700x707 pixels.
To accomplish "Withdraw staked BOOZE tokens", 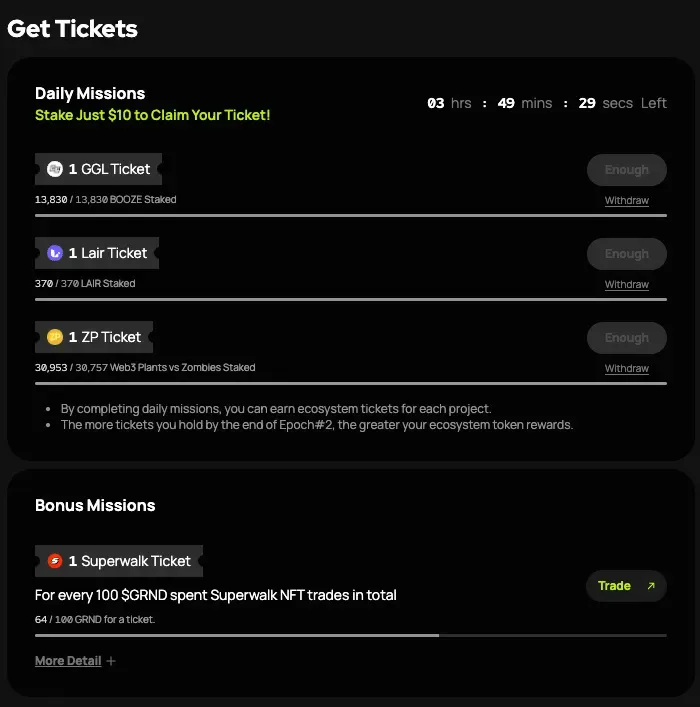I will point(626,201).
